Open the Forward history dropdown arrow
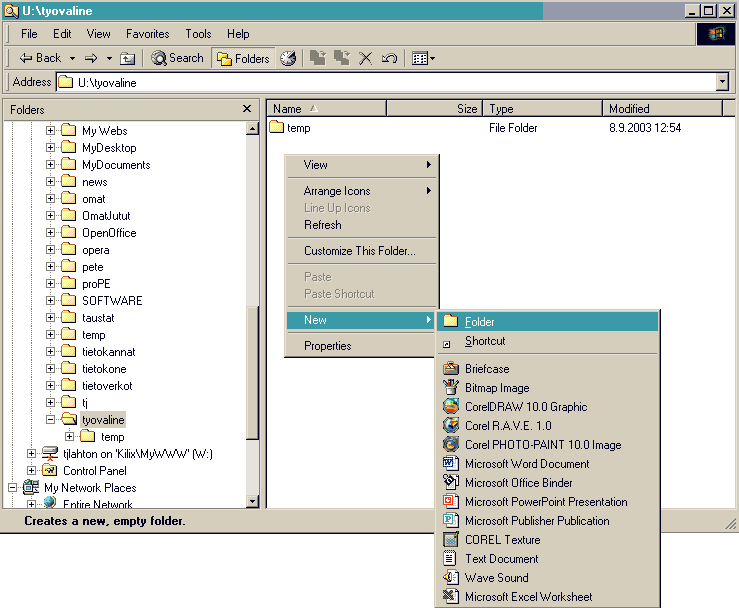Viewport: 739px width, 608px height. (x=109, y=58)
